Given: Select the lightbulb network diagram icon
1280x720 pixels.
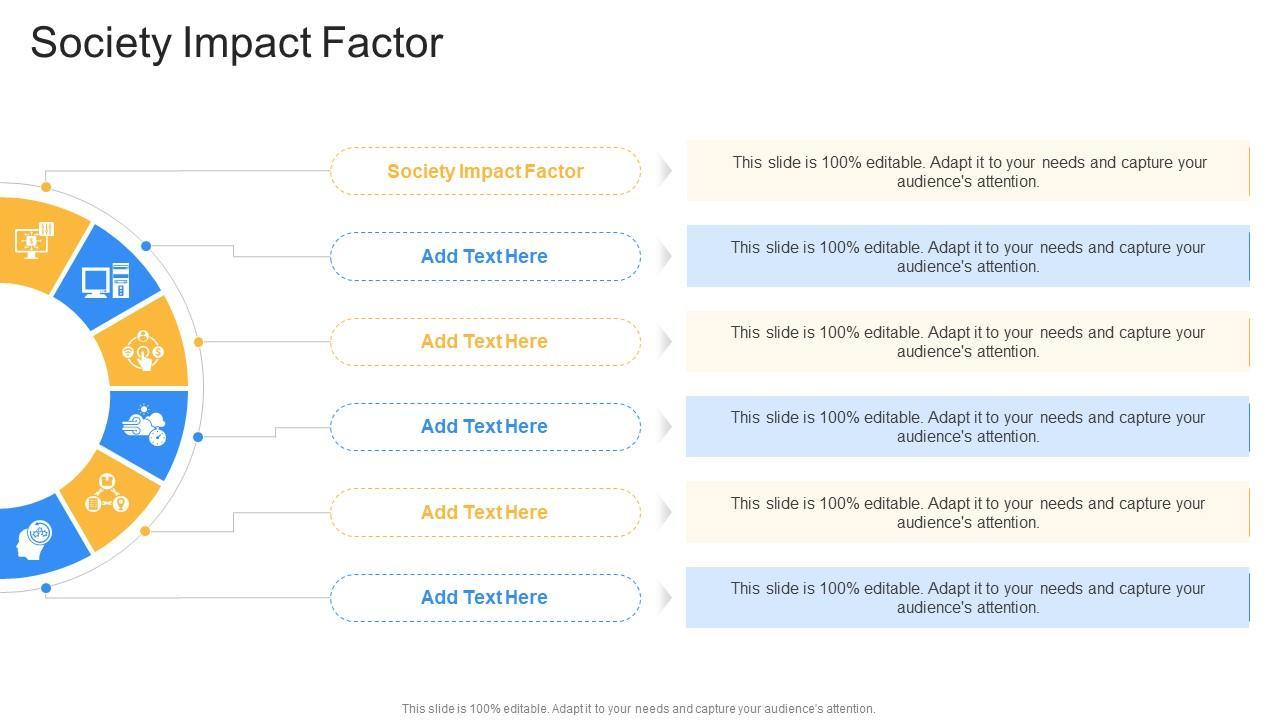Looking at the screenshot, I should pos(107,494).
